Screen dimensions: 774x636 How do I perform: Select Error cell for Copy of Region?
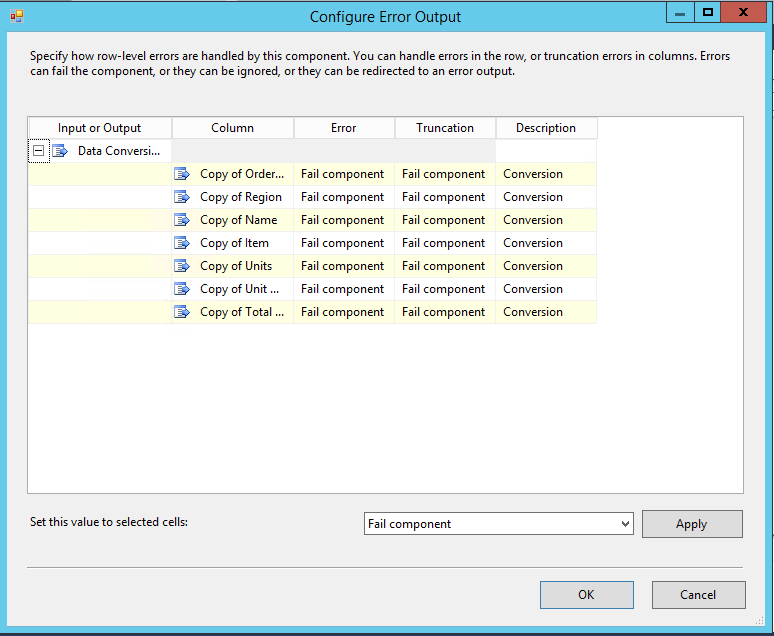343,197
